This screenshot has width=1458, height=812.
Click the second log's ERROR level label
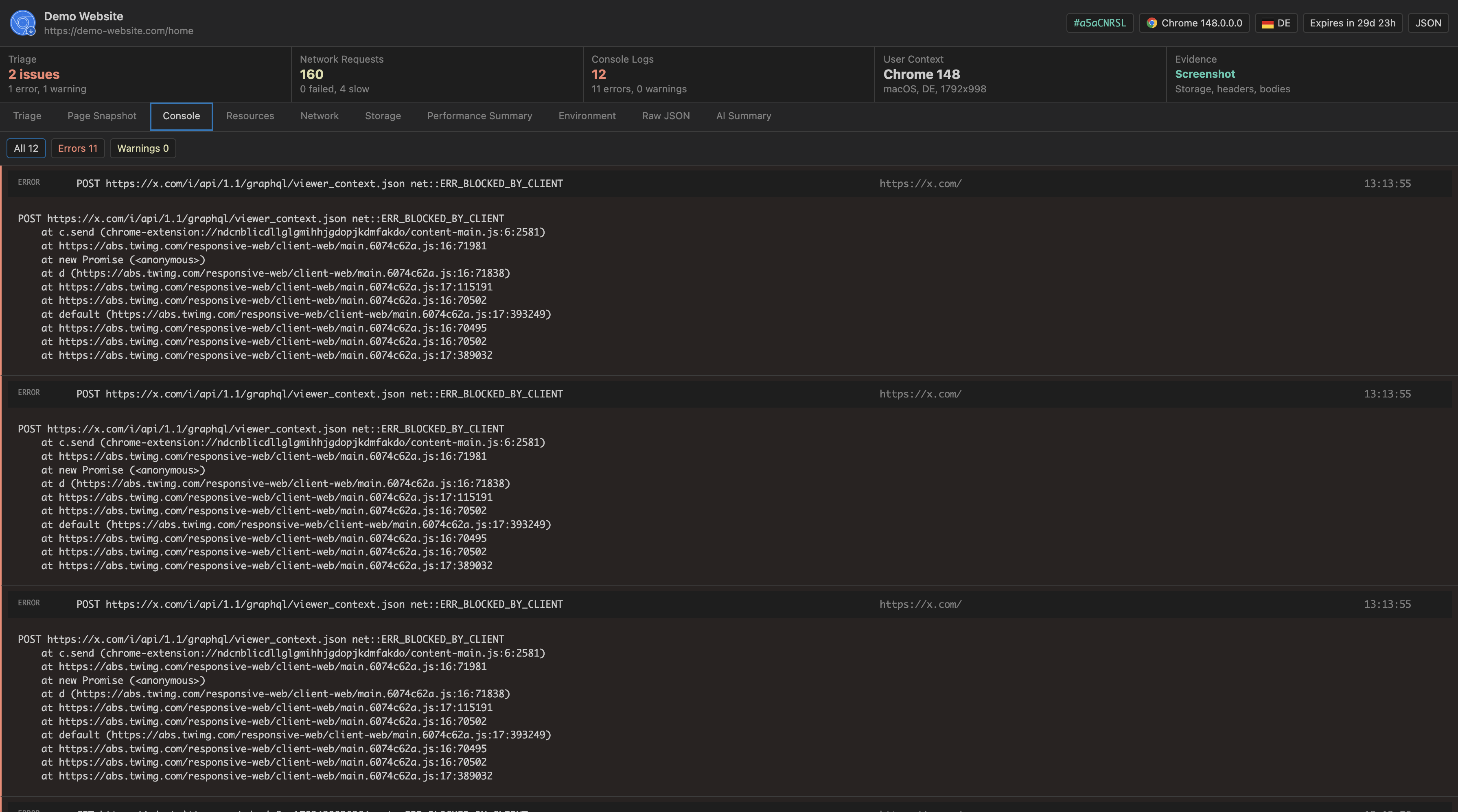coord(29,393)
